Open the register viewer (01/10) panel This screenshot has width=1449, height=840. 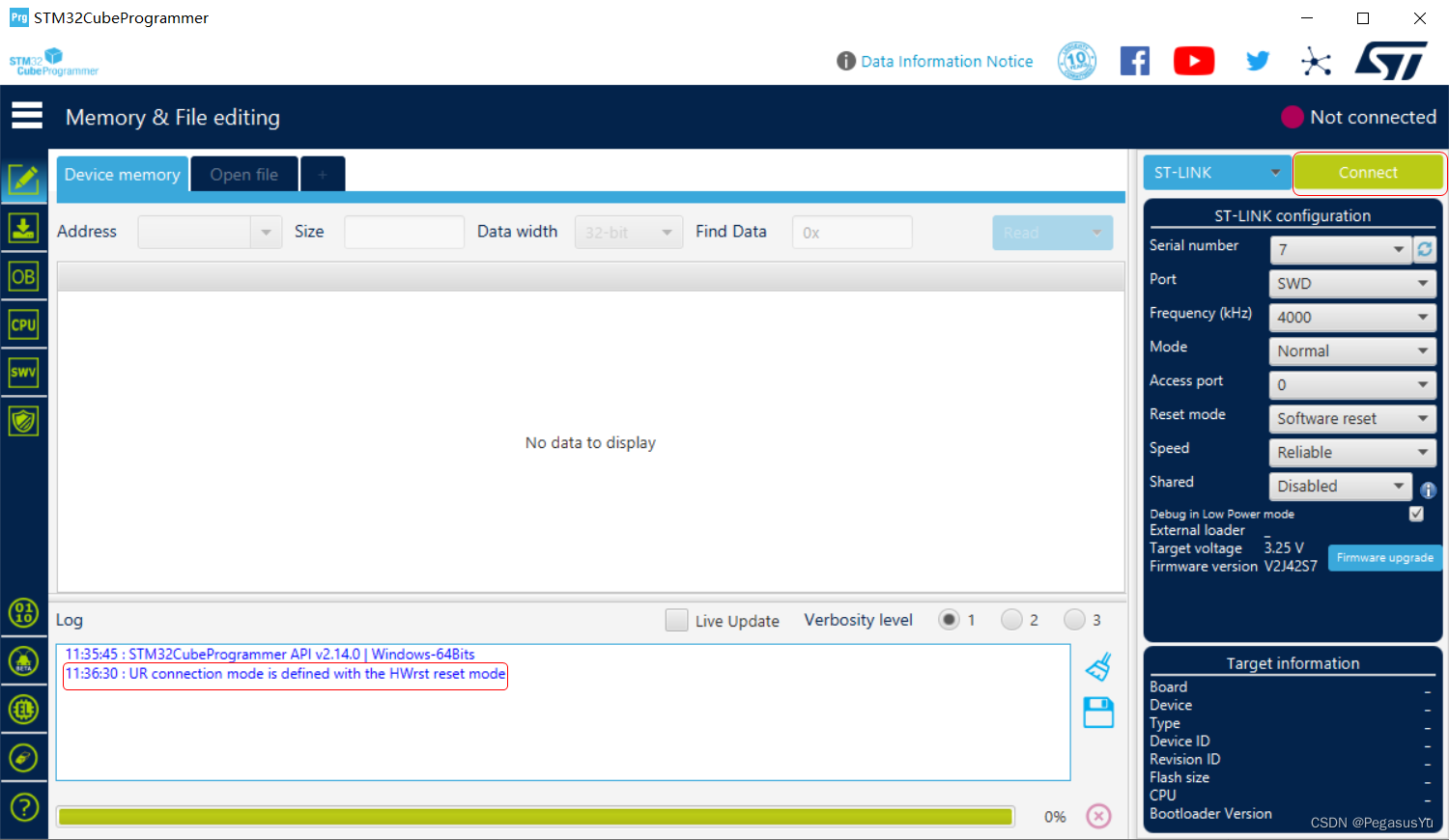pyautogui.click(x=23, y=613)
